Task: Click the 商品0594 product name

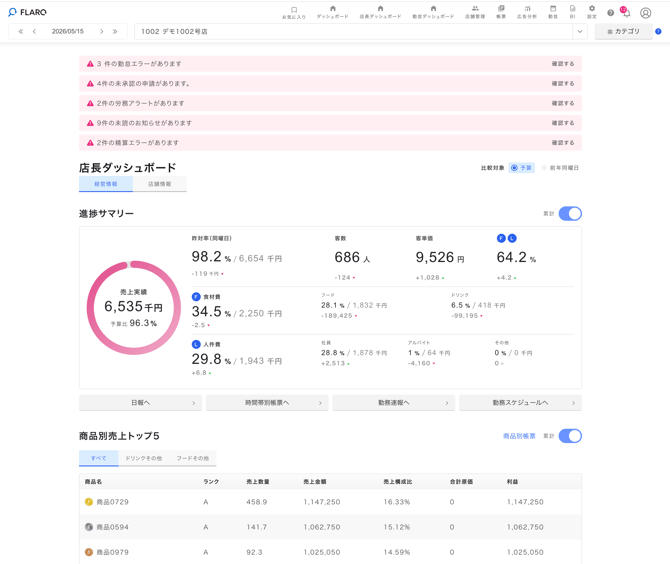Action: pyautogui.click(x=112, y=527)
